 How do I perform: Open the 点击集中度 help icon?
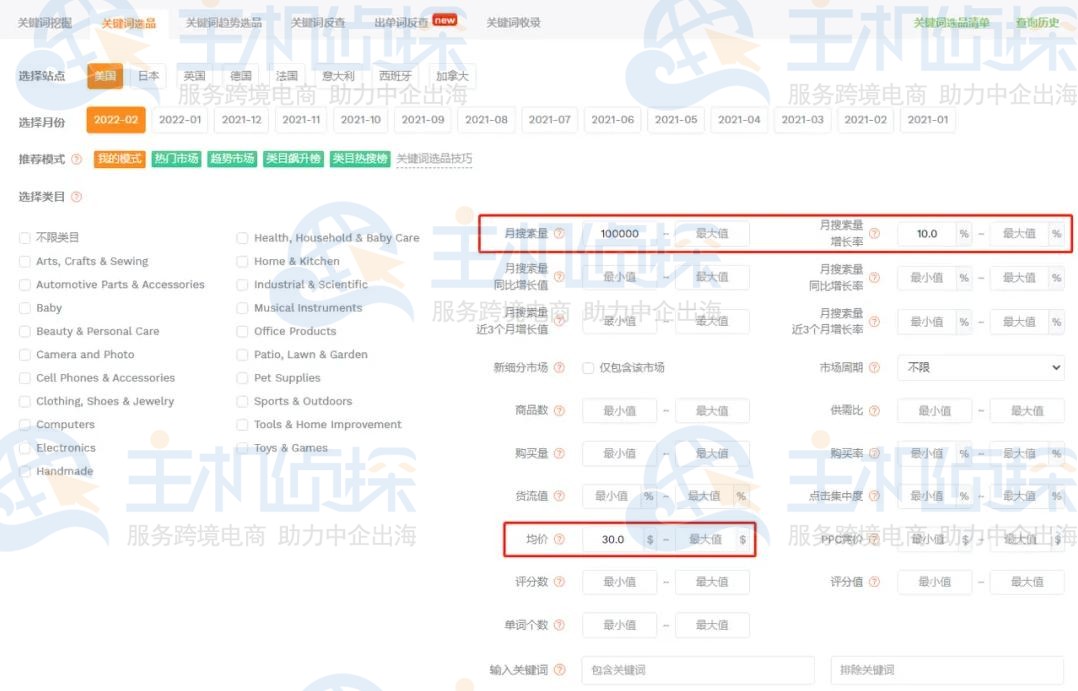pos(874,495)
